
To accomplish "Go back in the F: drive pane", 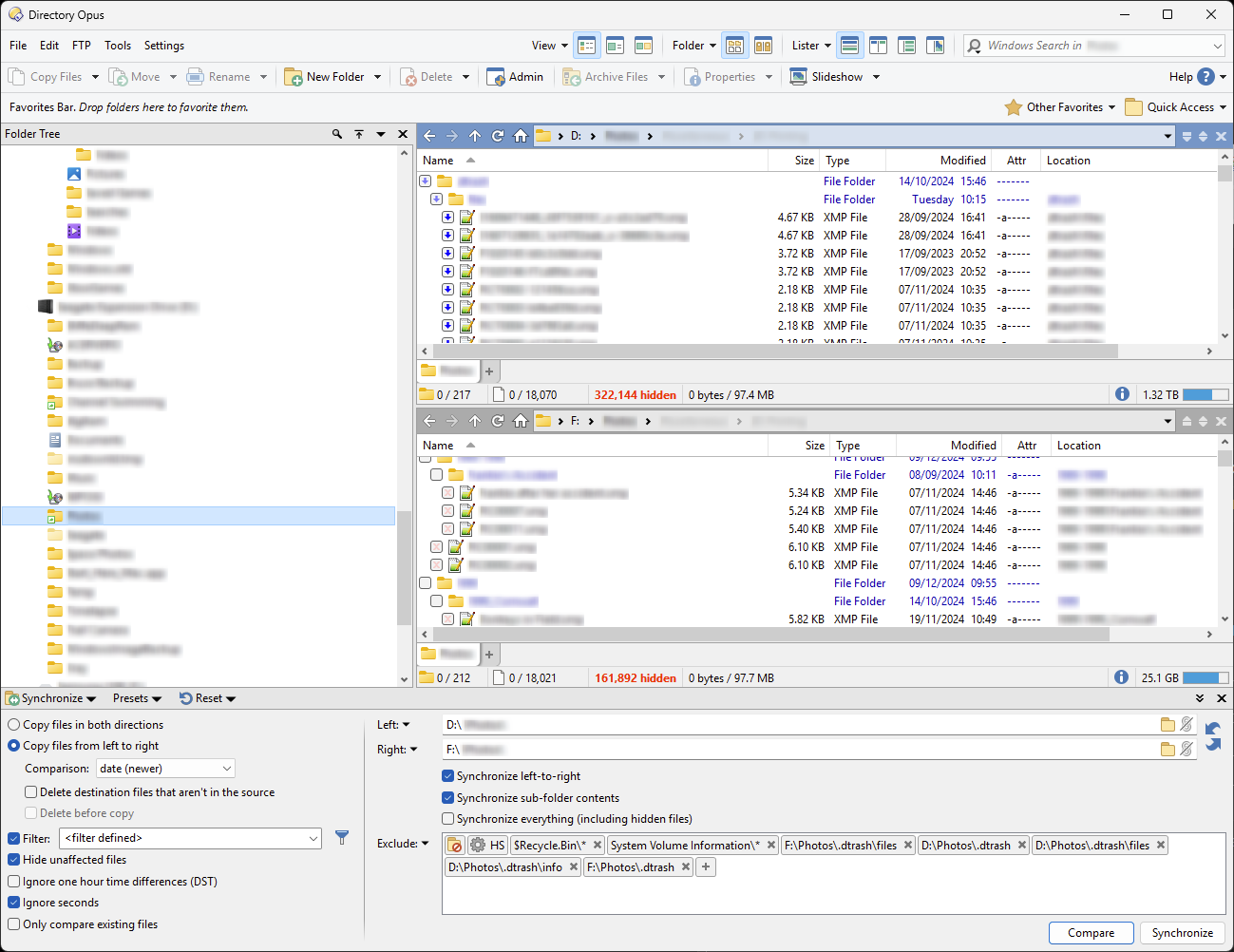I will click(x=429, y=421).
